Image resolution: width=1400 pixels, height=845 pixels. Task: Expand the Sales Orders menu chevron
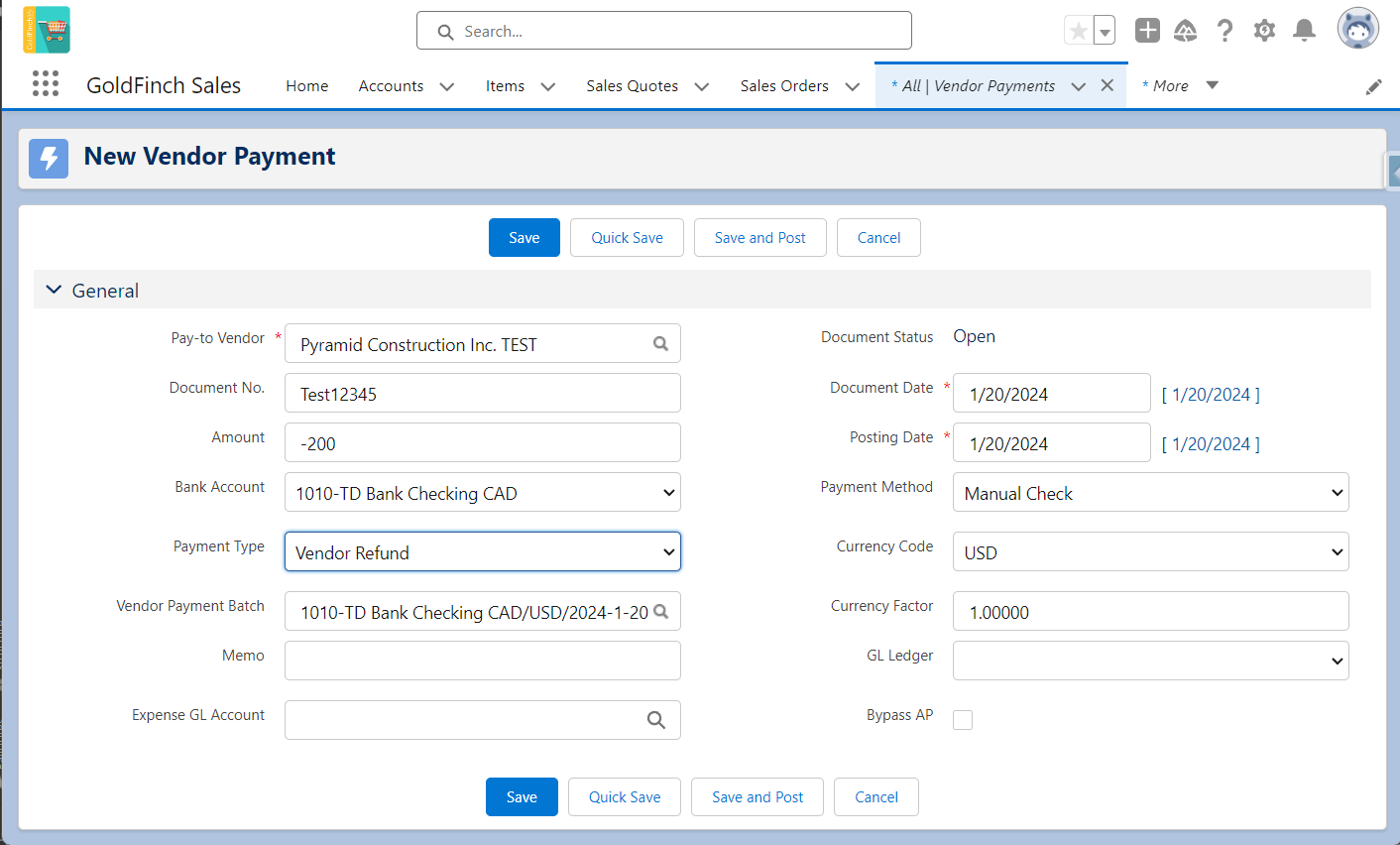tap(853, 86)
